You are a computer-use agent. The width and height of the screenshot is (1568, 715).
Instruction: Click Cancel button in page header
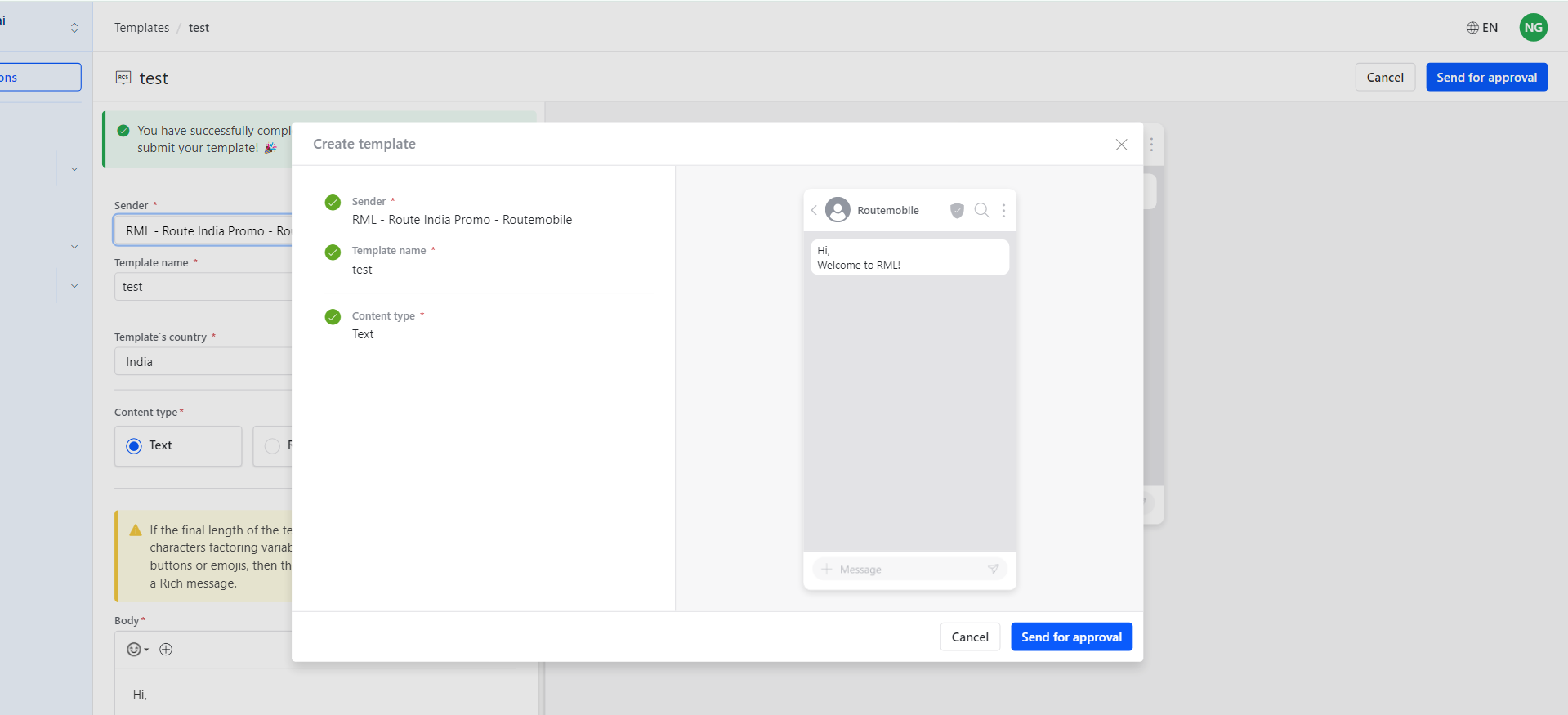click(x=1385, y=77)
